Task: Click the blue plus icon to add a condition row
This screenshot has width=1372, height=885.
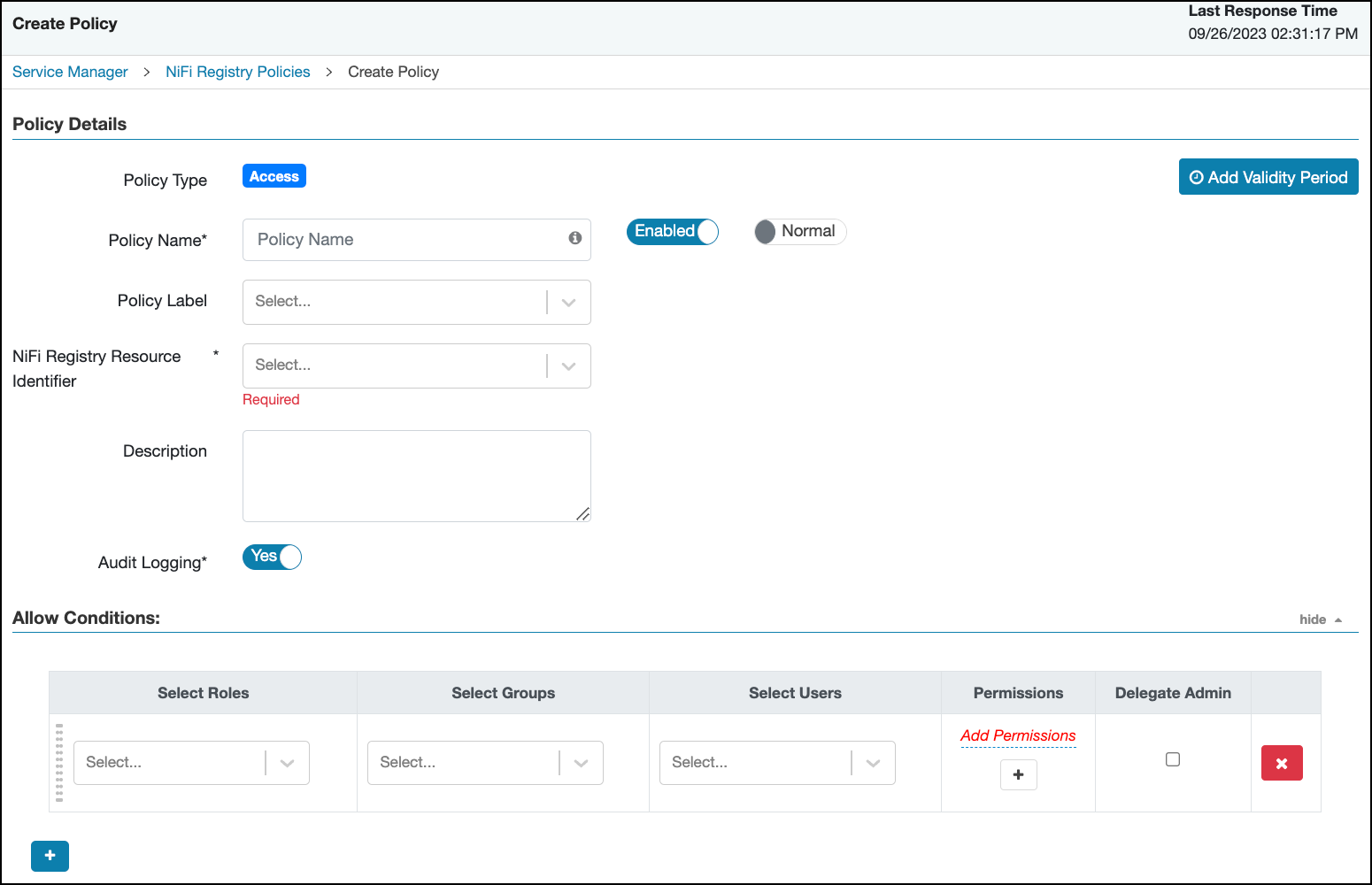Action: point(50,856)
